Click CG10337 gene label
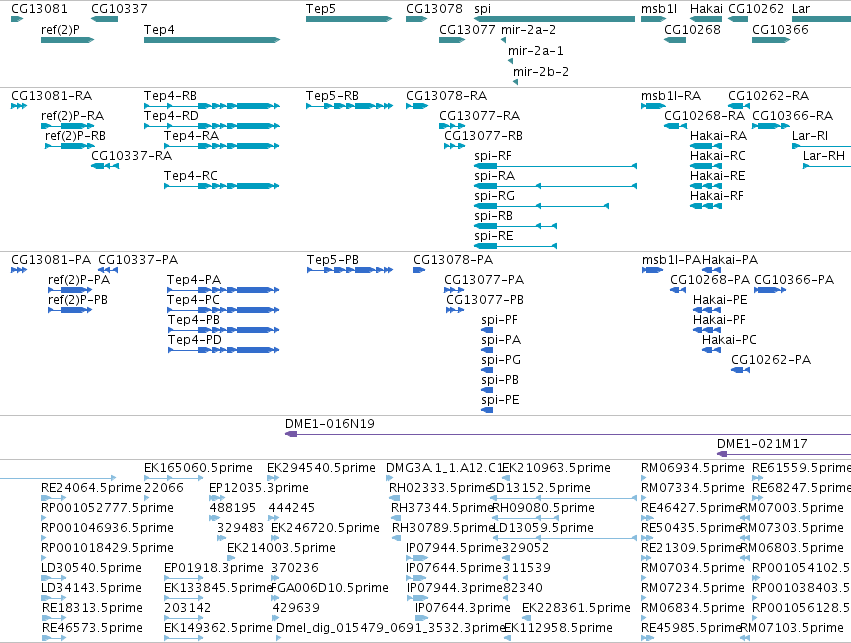This screenshot has width=851, height=643. (119, 9)
